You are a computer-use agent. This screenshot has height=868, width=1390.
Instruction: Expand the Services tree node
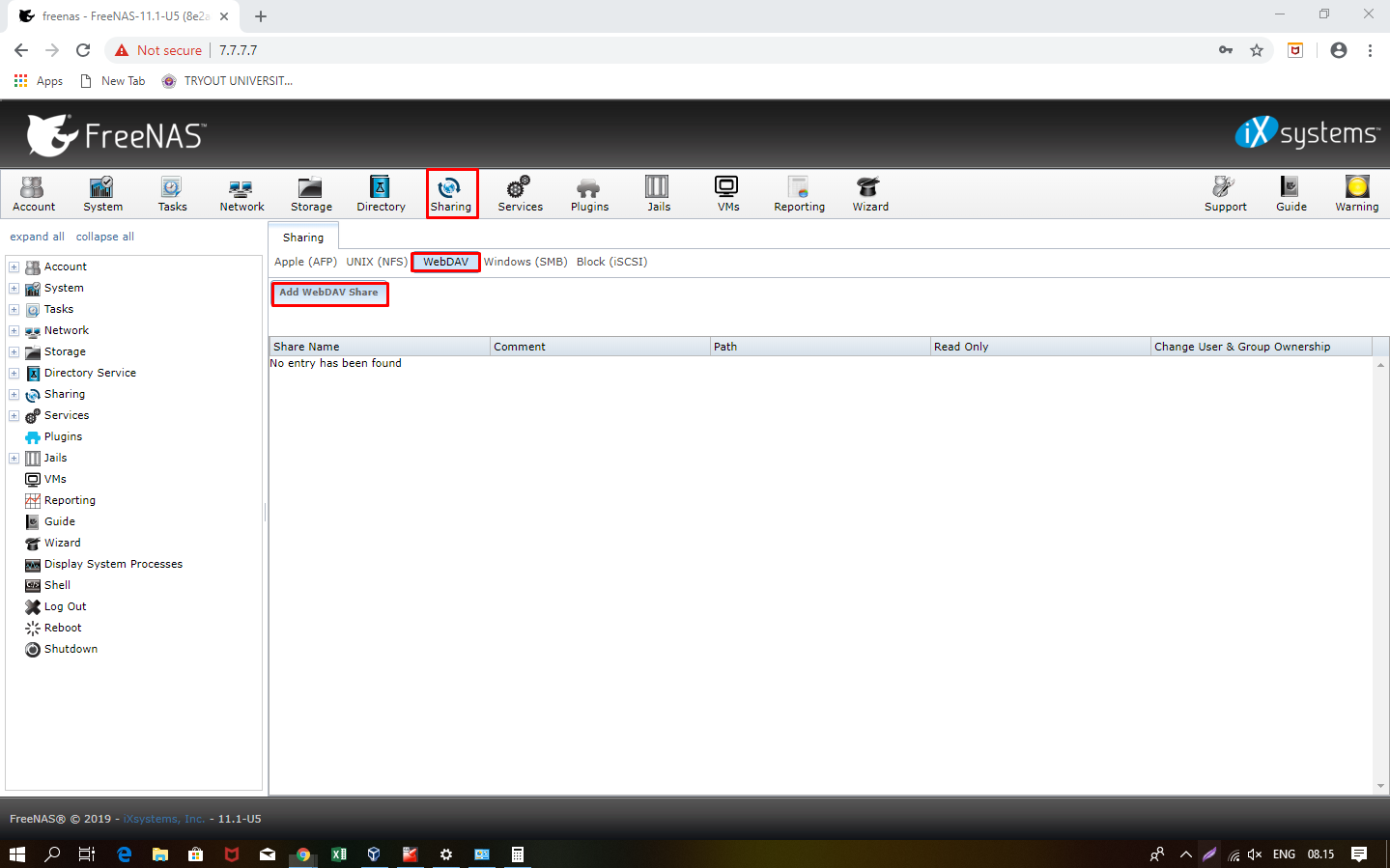pyautogui.click(x=14, y=416)
